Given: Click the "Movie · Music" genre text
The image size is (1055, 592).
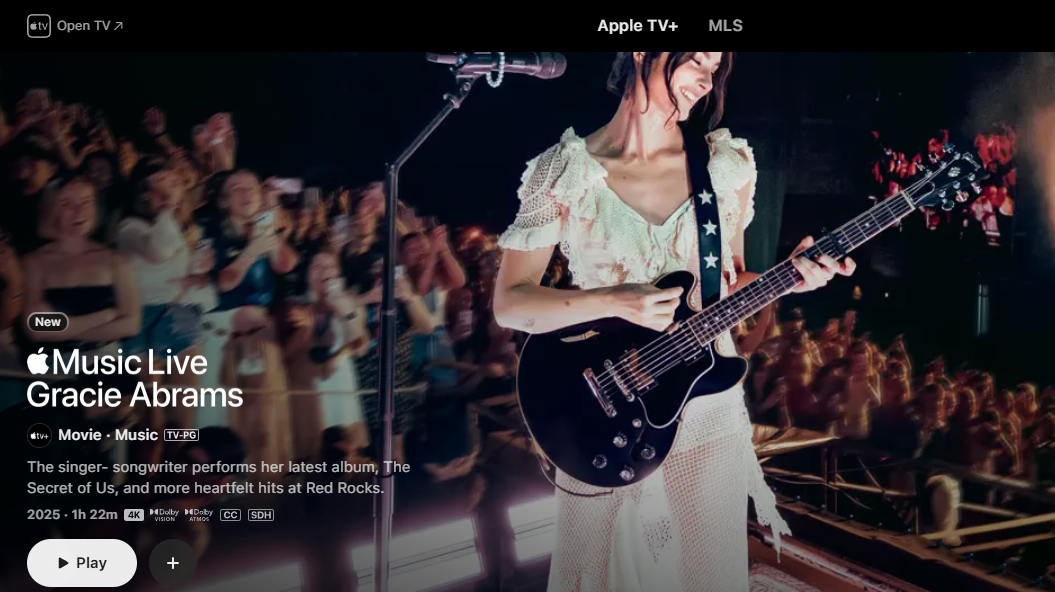Looking at the screenshot, I should click(108, 435).
